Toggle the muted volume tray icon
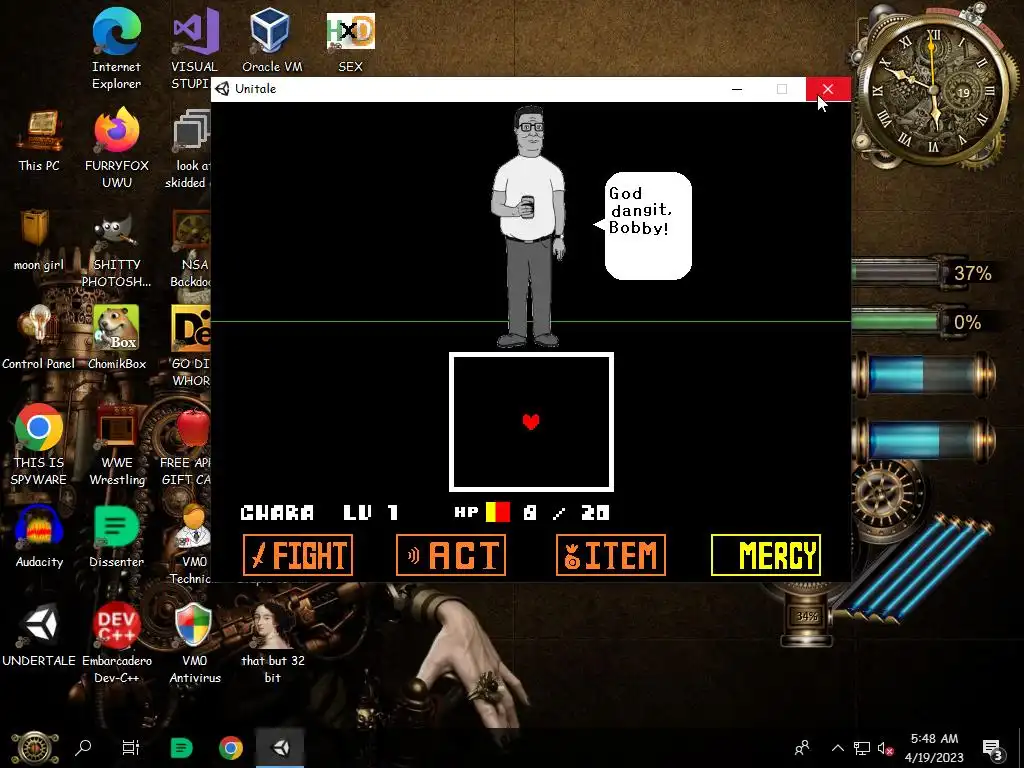 (x=886, y=748)
